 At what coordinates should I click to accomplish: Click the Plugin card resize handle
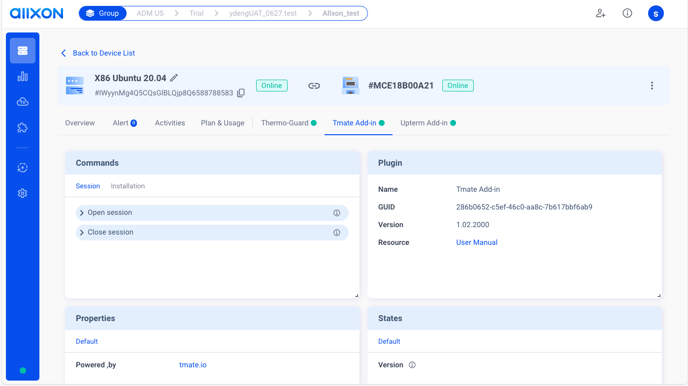point(659,295)
